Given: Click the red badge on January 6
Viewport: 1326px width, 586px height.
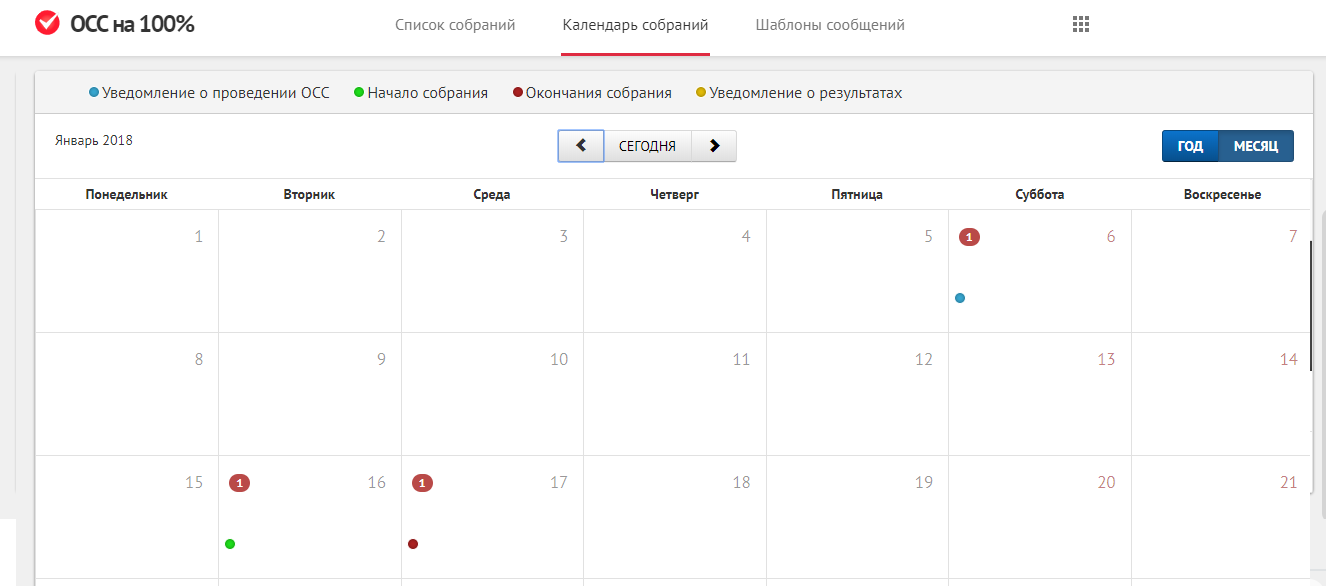Looking at the screenshot, I should pyautogui.click(x=969, y=237).
